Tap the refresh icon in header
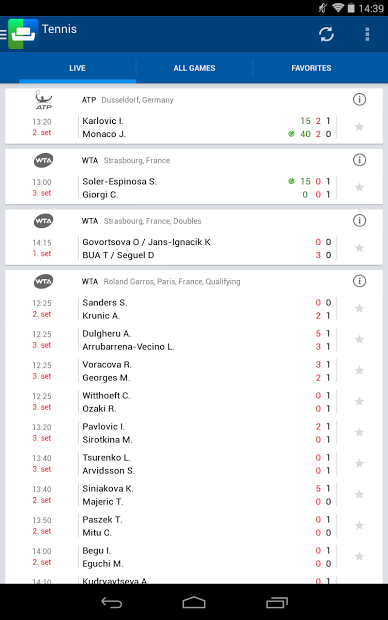The height and width of the screenshot is (620, 388). (326, 34)
